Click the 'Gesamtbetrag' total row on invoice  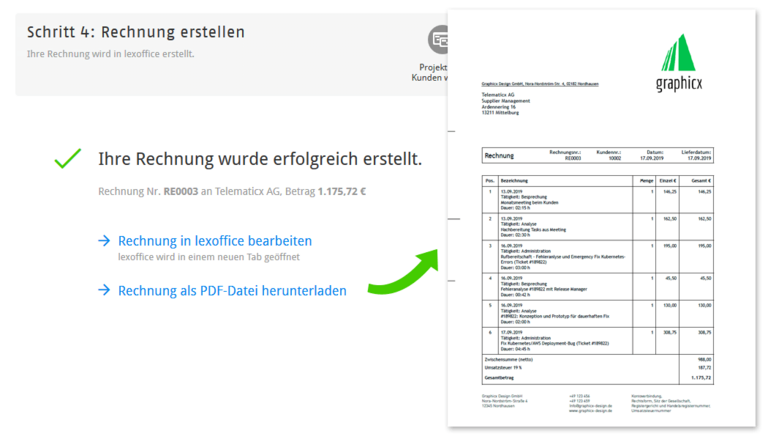[x=503, y=378]
